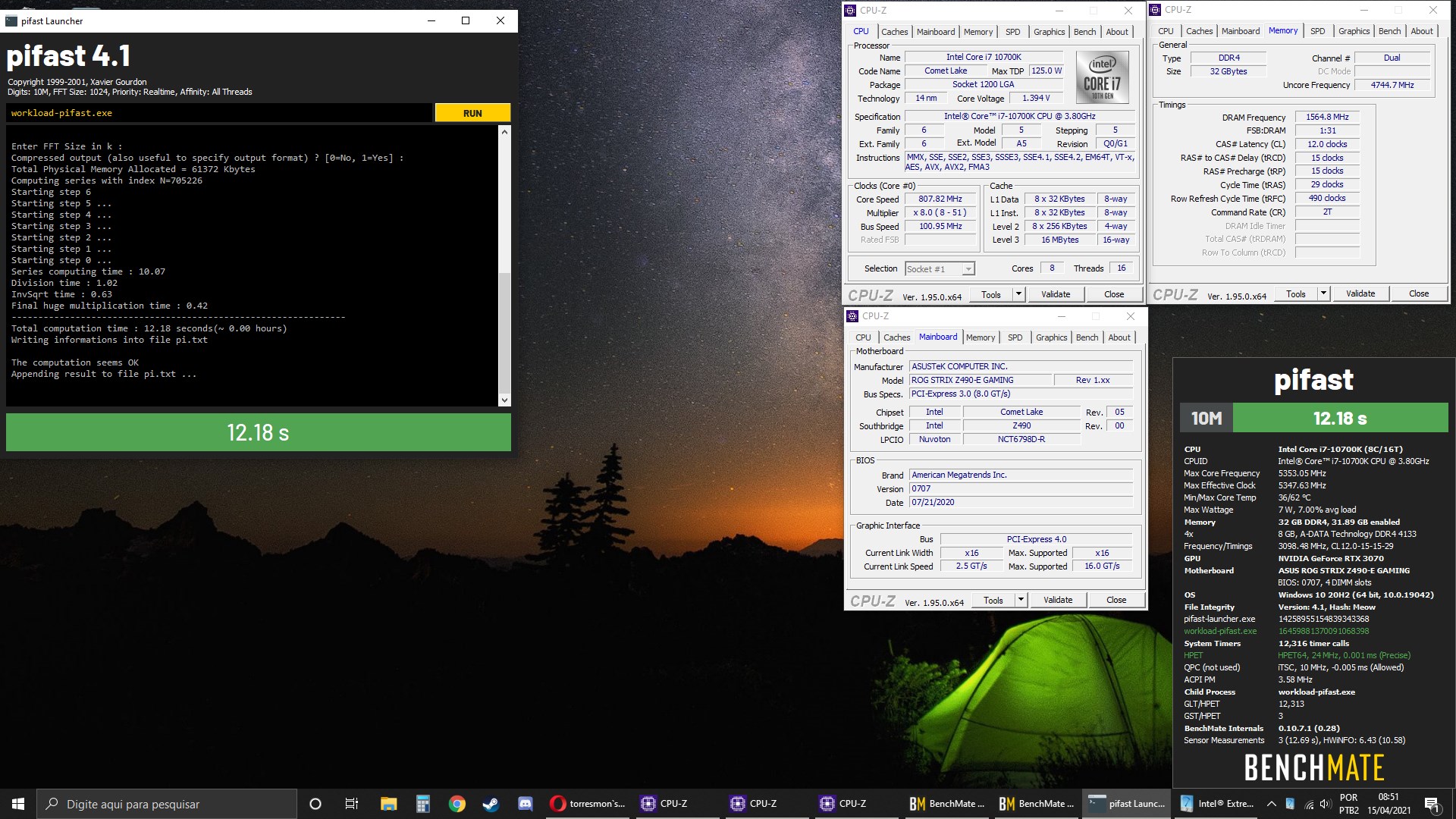Click the Core Voltage value 1.394 V

coord(1036,98)
